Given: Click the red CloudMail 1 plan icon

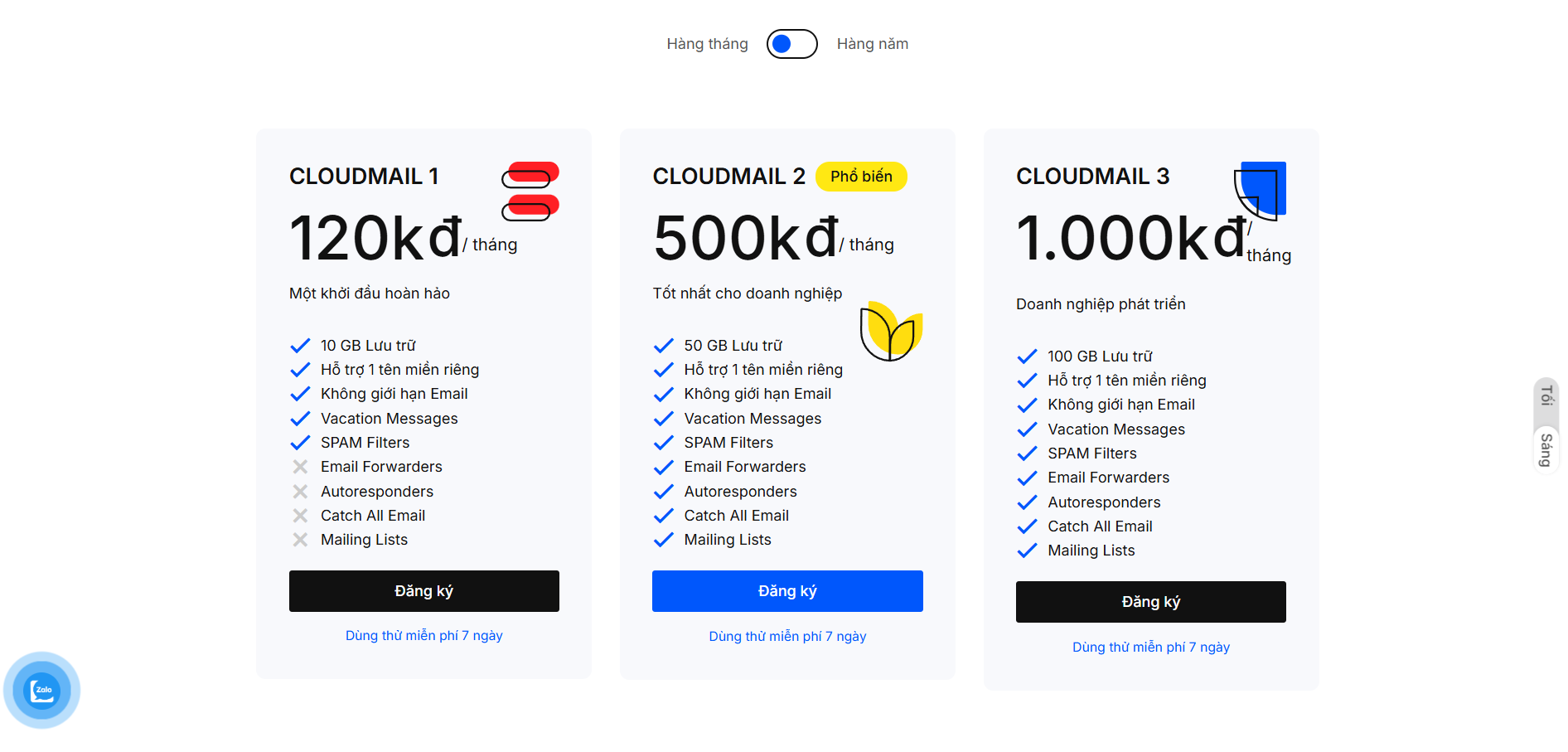Looking at the screenshot, I should 530,191.
